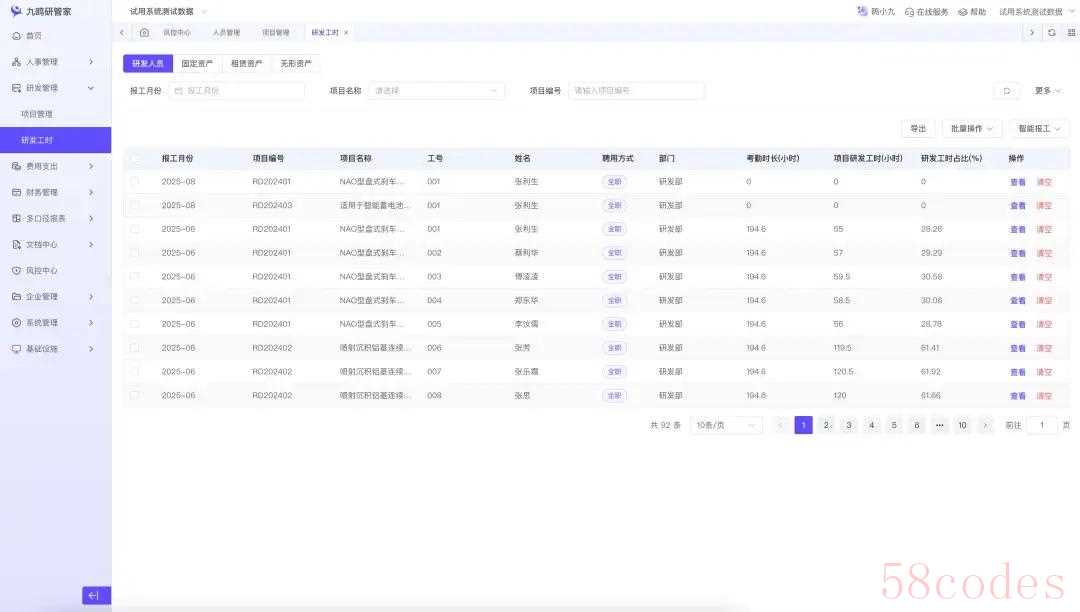Open 在线服务 headset icon
The height and width of the screenshot is (612, 1080).
click(909, 12)
